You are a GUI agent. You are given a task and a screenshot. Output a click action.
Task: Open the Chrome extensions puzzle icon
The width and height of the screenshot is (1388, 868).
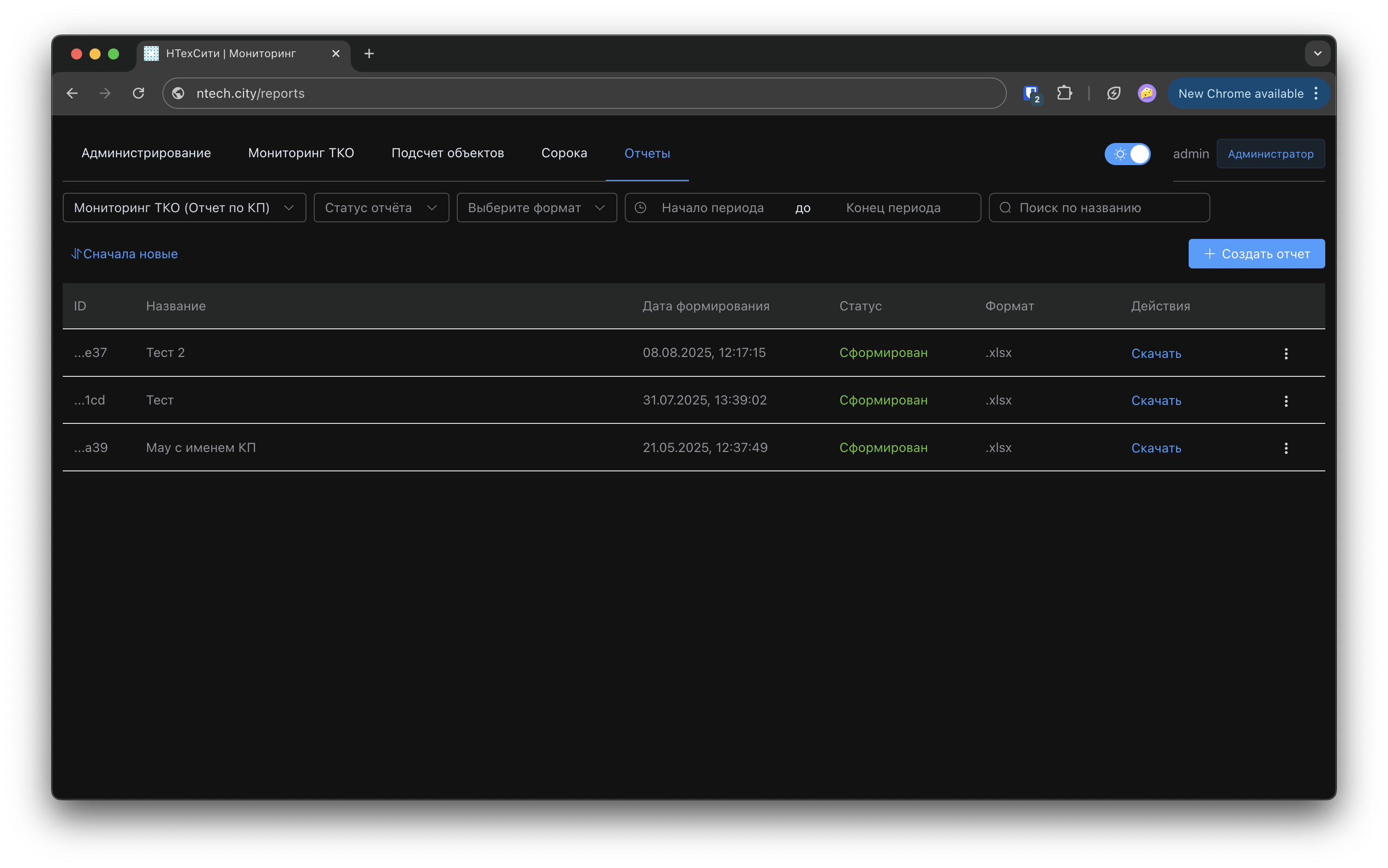(1064, 93)
